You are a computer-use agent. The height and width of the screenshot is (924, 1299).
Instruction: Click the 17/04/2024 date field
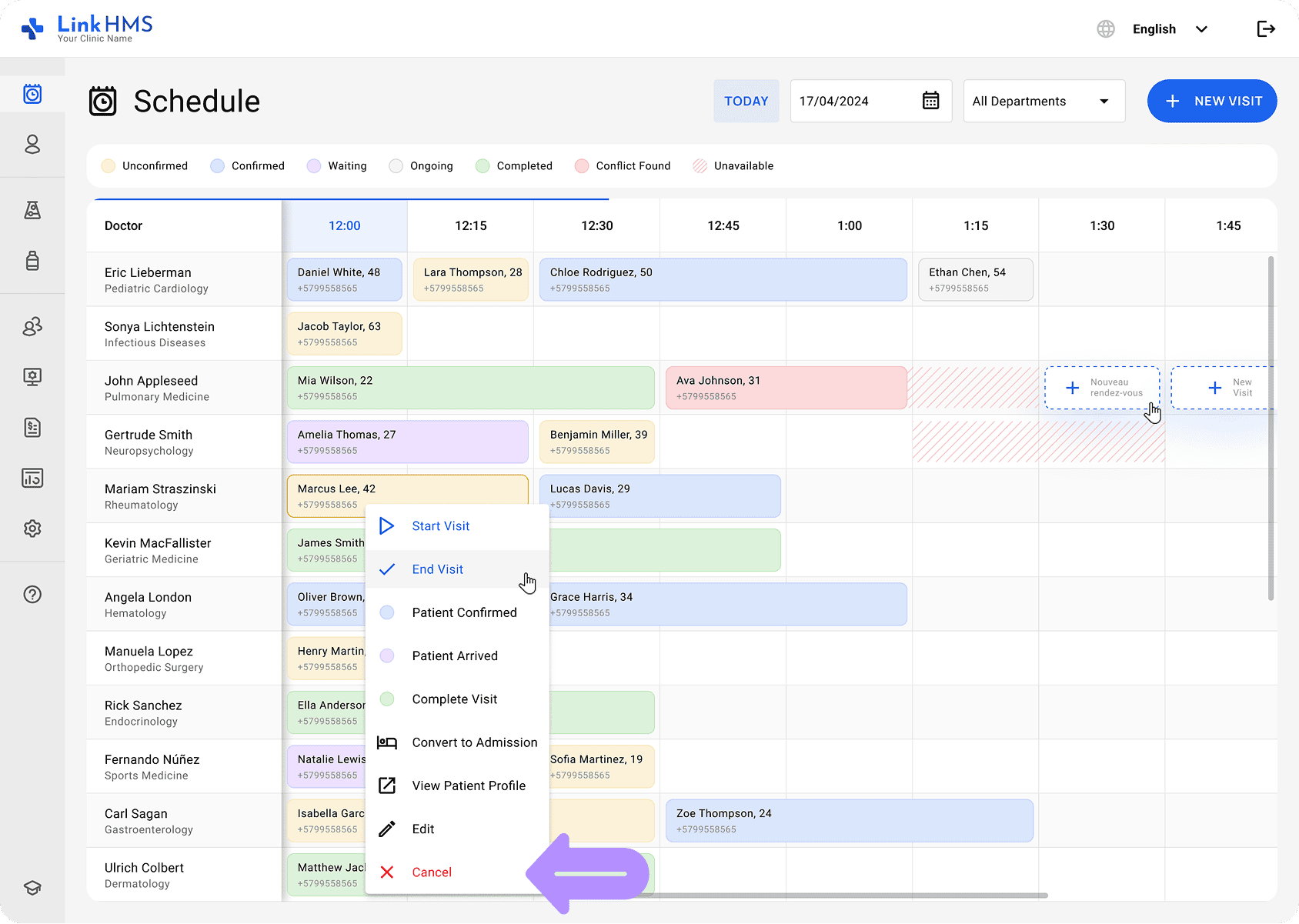[x=854, y=101]
